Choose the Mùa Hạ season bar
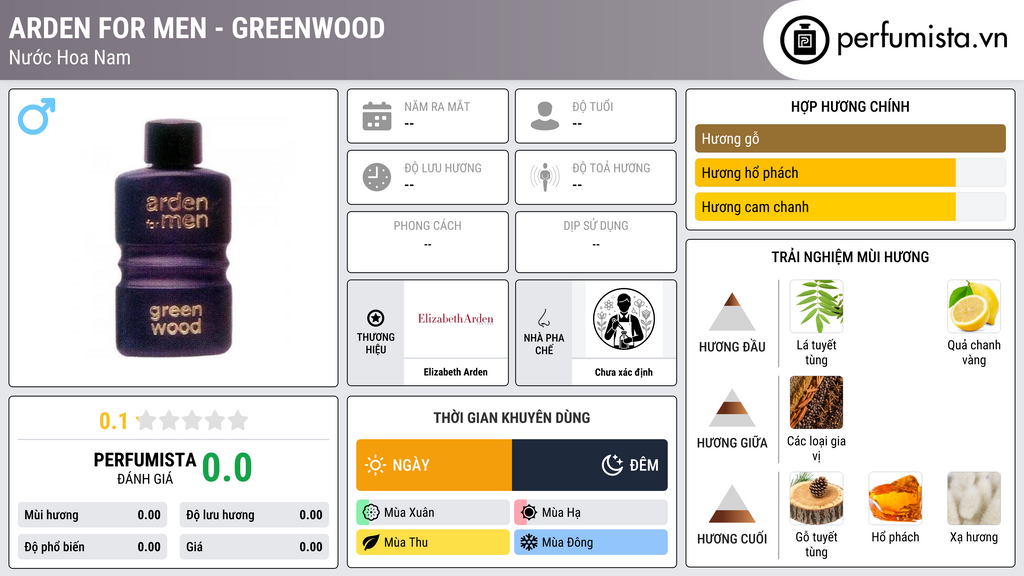Screen dimensions: 1024x576 tap(591, 513)
